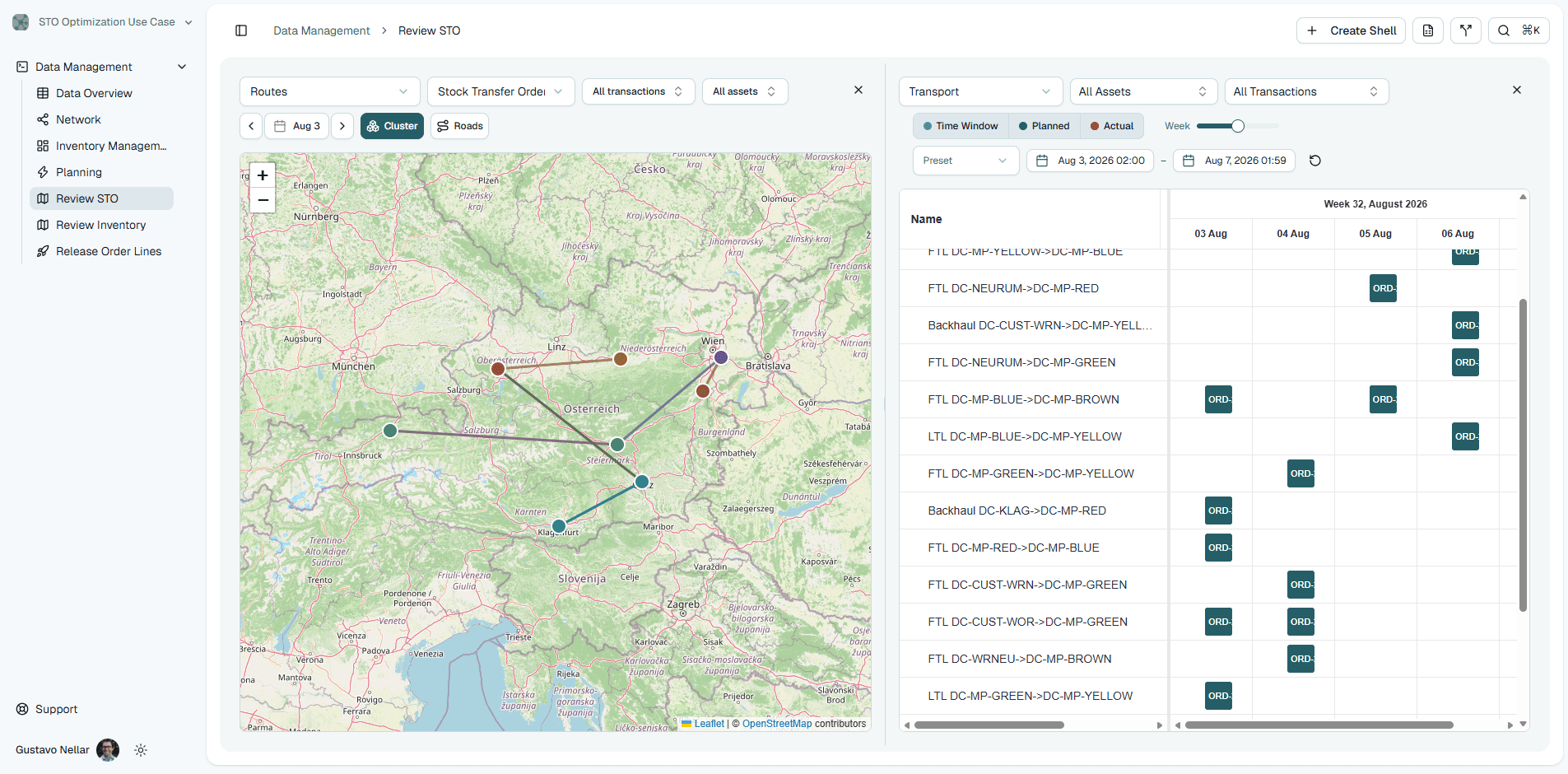Screen dimensions: 1568x774
Task: Click the brown Niederösterreich map node
Action: click(621, 359)
